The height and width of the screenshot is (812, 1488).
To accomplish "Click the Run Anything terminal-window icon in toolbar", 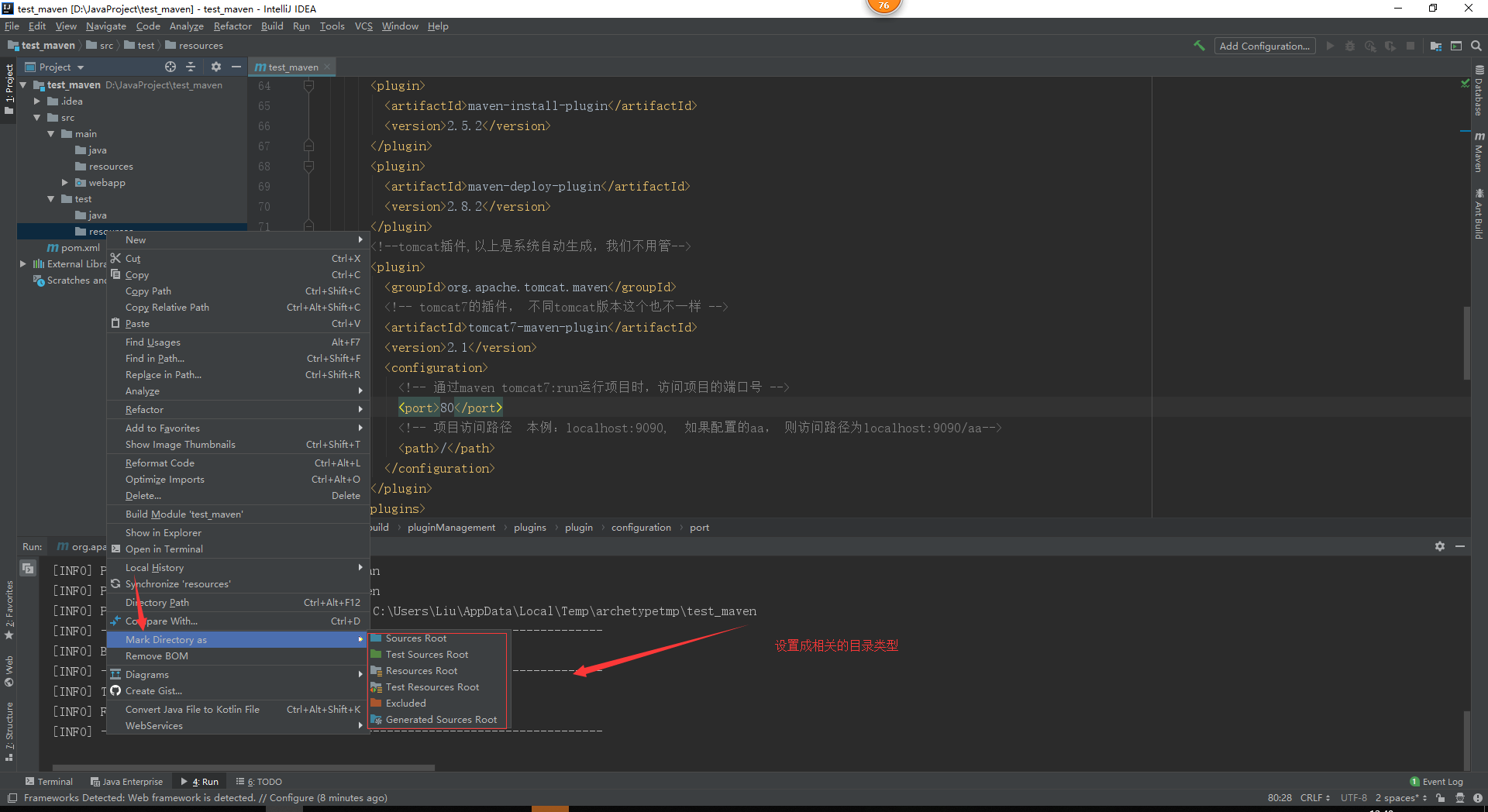I will (x=1456, y=46).
